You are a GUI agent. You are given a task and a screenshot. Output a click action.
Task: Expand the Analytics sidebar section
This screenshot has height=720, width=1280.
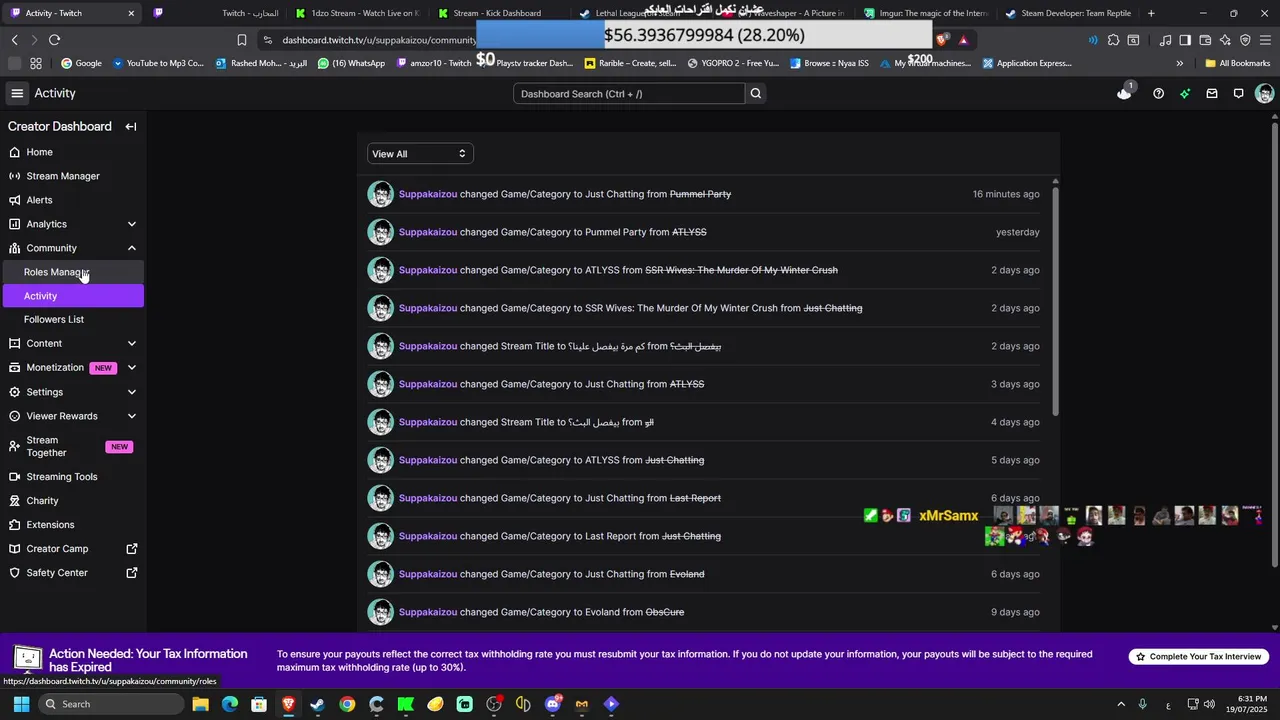coord(131,224)
